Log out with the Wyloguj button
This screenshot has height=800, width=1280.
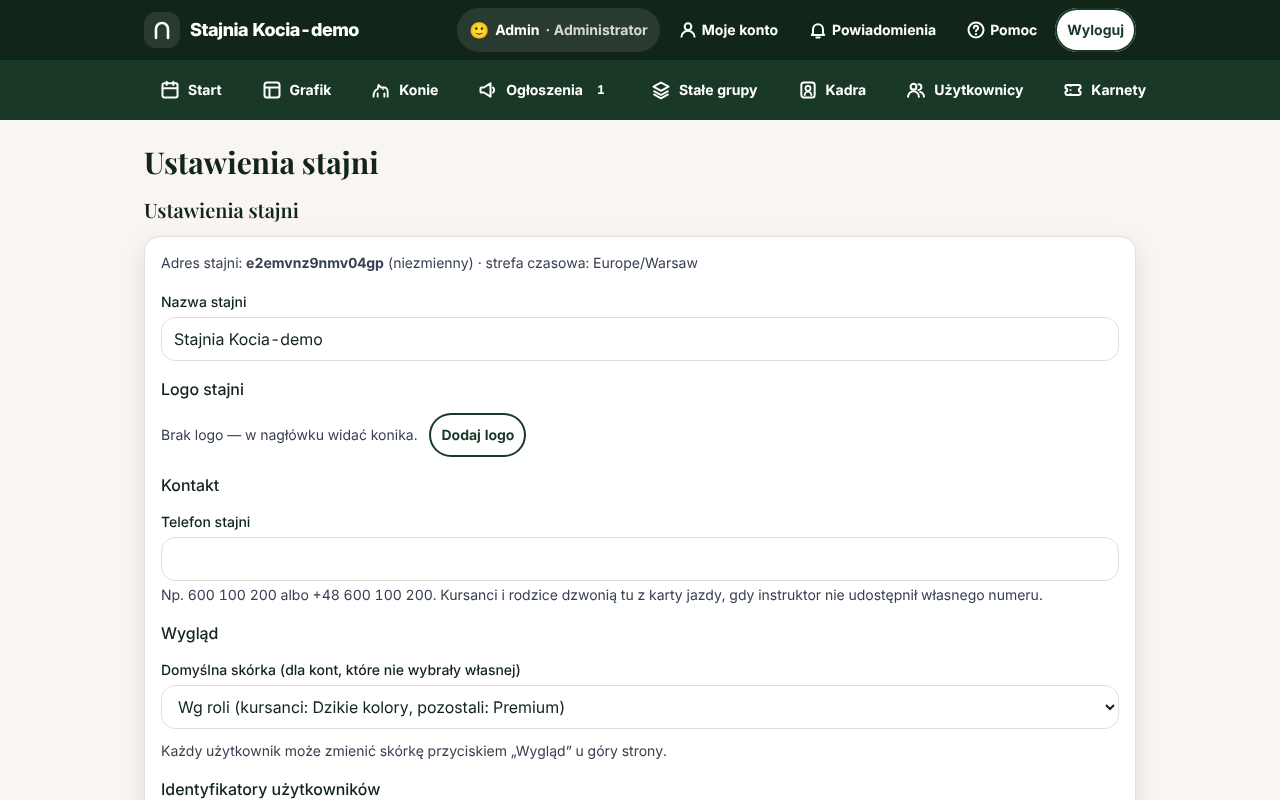(1096, 30)
